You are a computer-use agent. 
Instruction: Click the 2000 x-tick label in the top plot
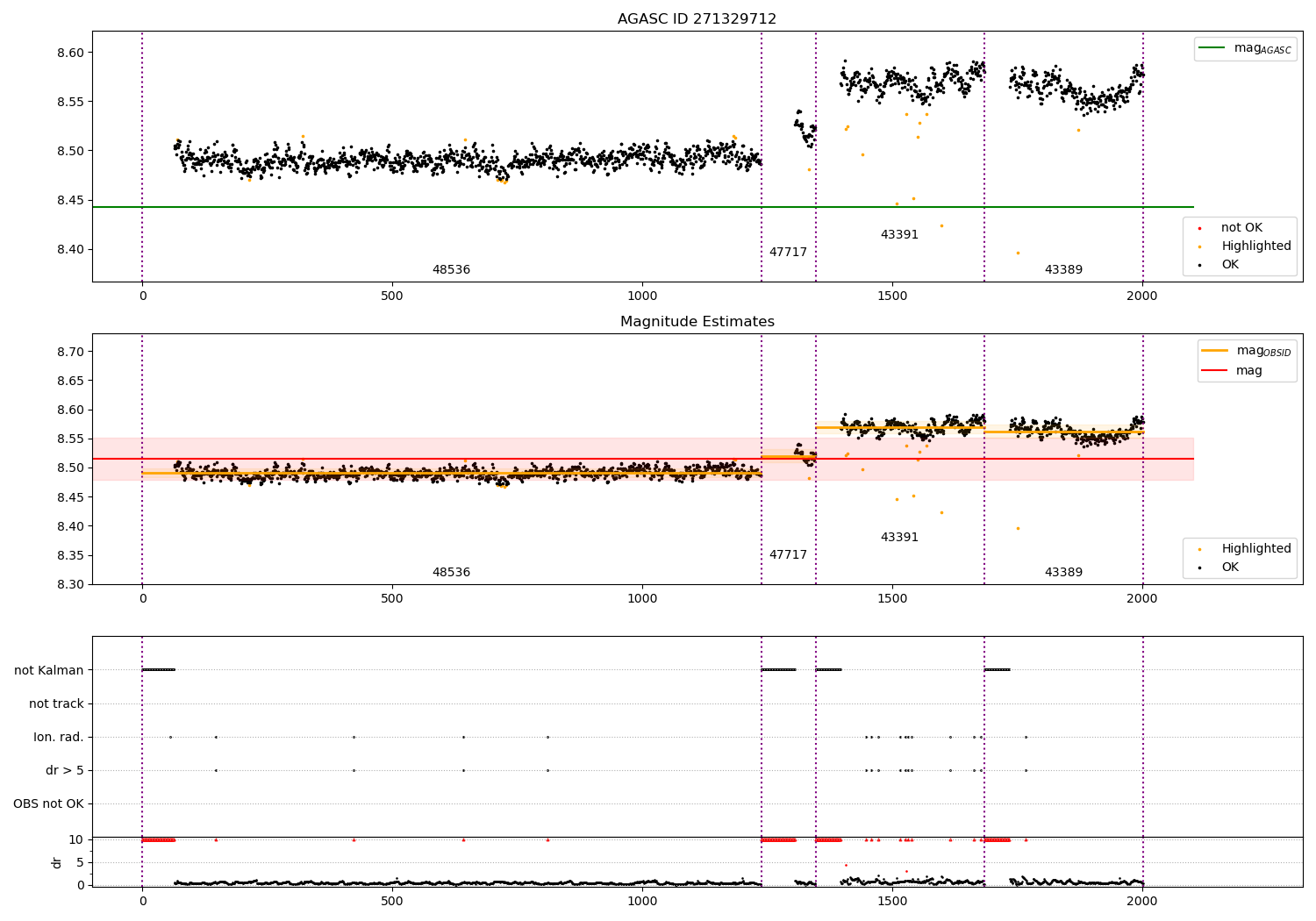point(1141,296)
